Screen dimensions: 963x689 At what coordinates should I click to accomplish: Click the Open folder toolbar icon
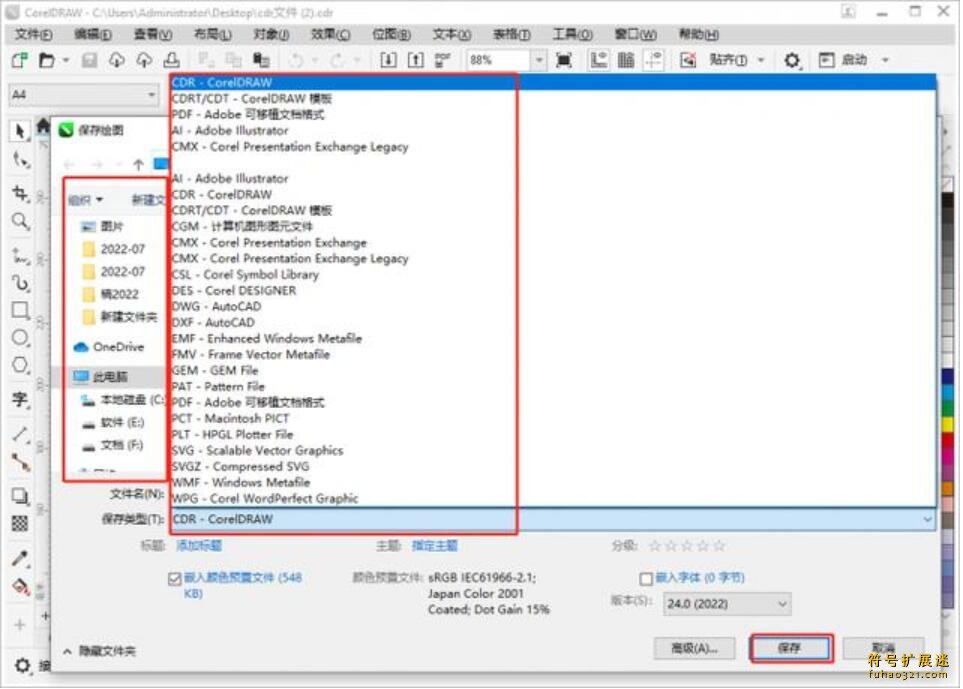point(47,60)
